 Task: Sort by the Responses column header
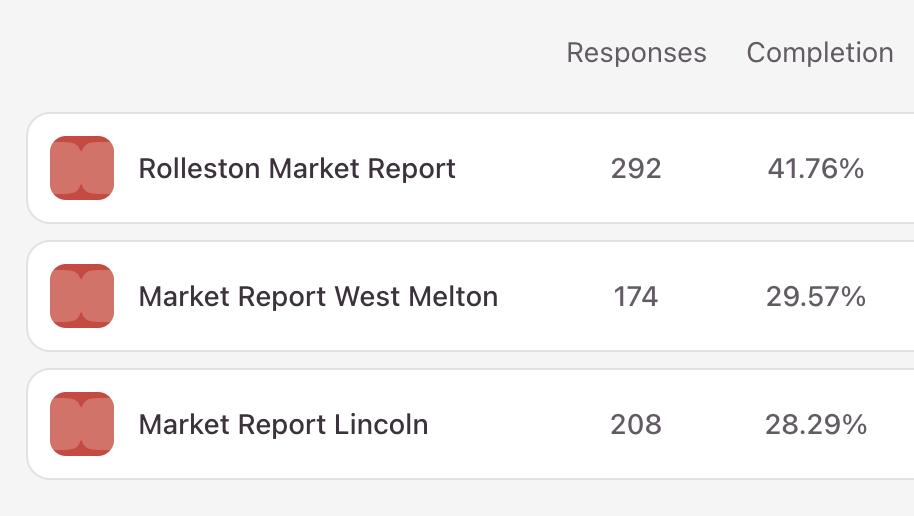pyautogui.click(x=636, y=53)
